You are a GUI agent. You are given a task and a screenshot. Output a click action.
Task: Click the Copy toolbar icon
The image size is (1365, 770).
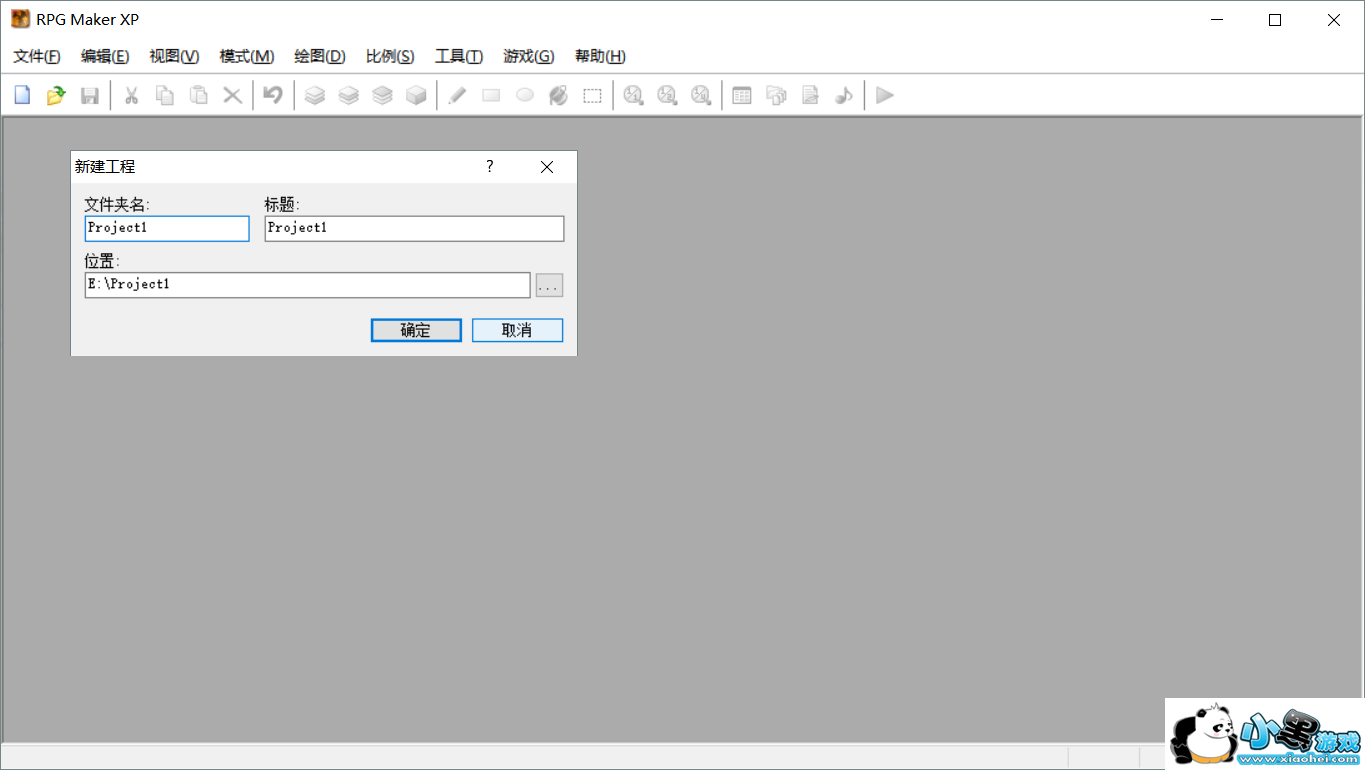164,95
